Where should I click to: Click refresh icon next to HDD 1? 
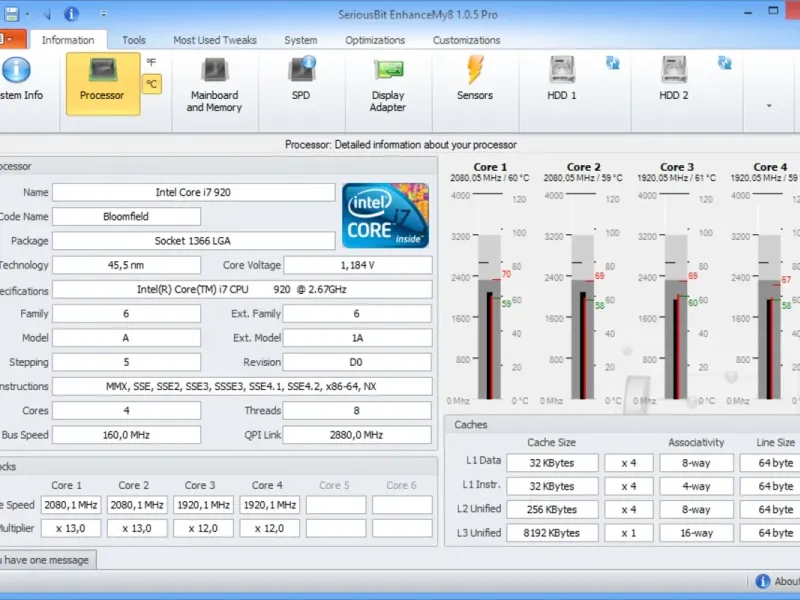[x=613, y=63]
